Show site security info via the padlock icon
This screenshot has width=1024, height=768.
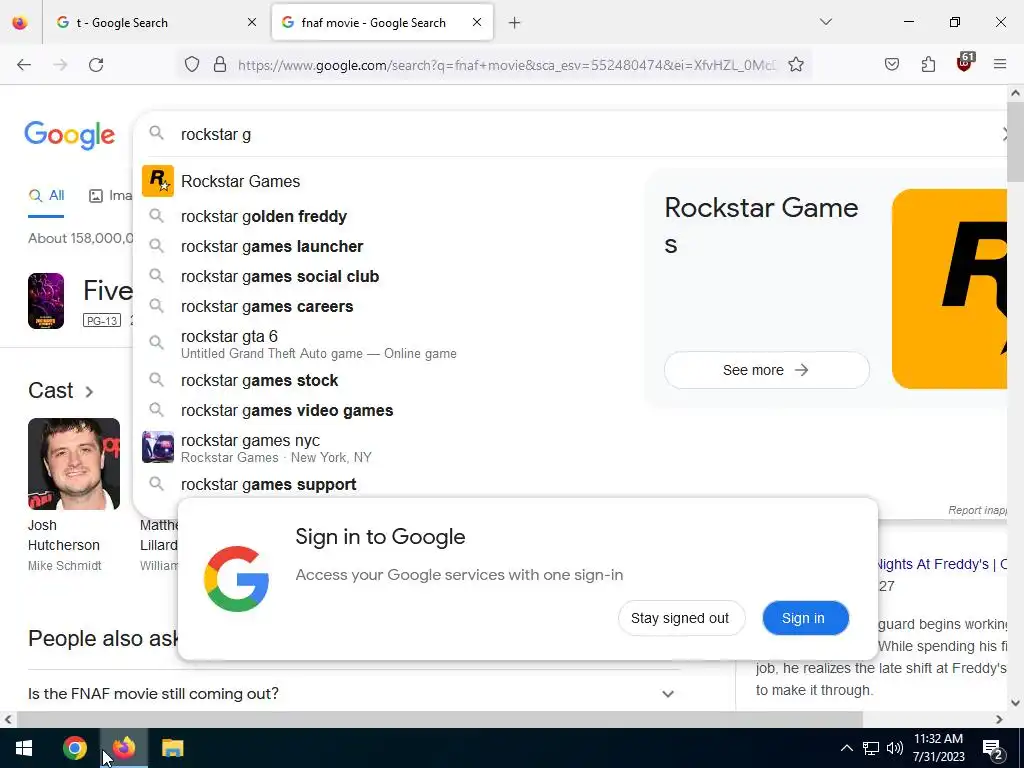click(x=220, y=65)
